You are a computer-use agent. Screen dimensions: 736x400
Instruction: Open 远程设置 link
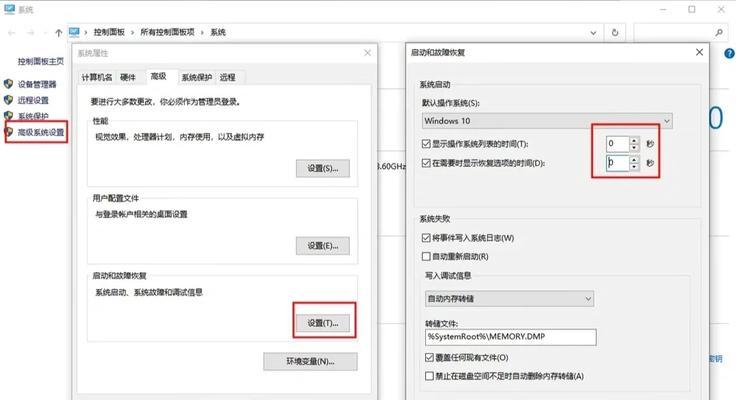33,100
